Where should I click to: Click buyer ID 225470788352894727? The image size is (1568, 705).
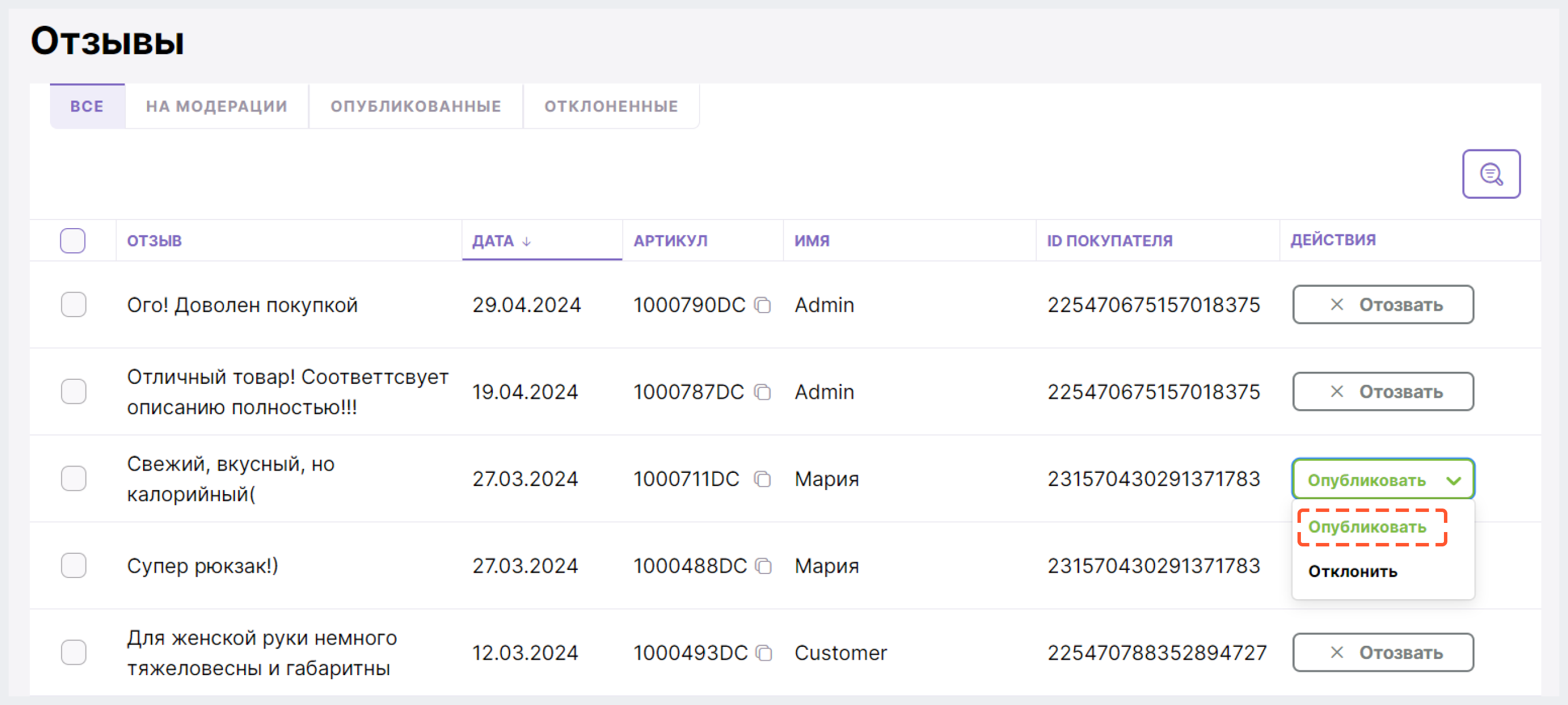[x=1157, y=653]
